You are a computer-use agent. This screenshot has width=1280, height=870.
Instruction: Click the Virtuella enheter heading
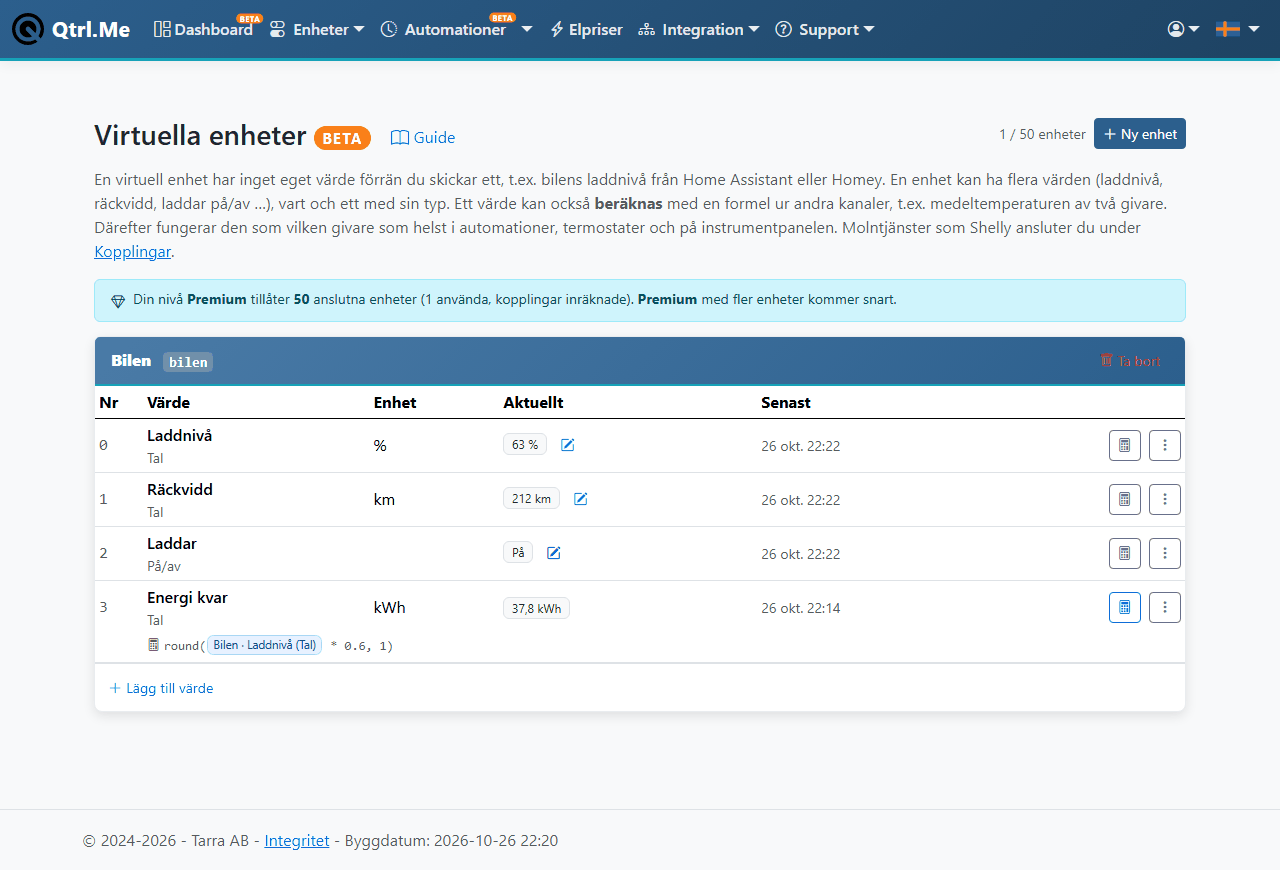(x=200, y=136)
